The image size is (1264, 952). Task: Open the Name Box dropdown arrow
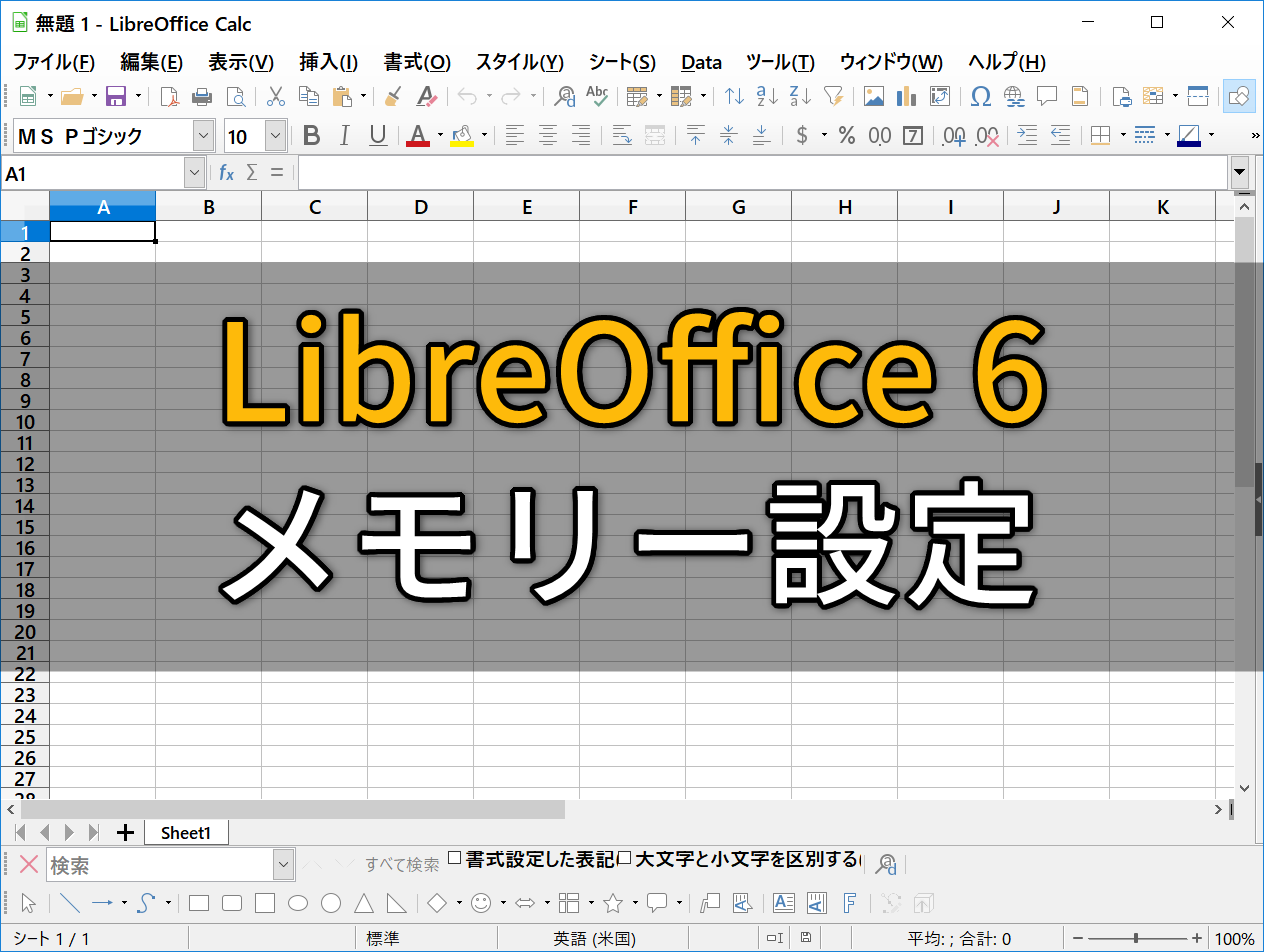click(195, 173)
